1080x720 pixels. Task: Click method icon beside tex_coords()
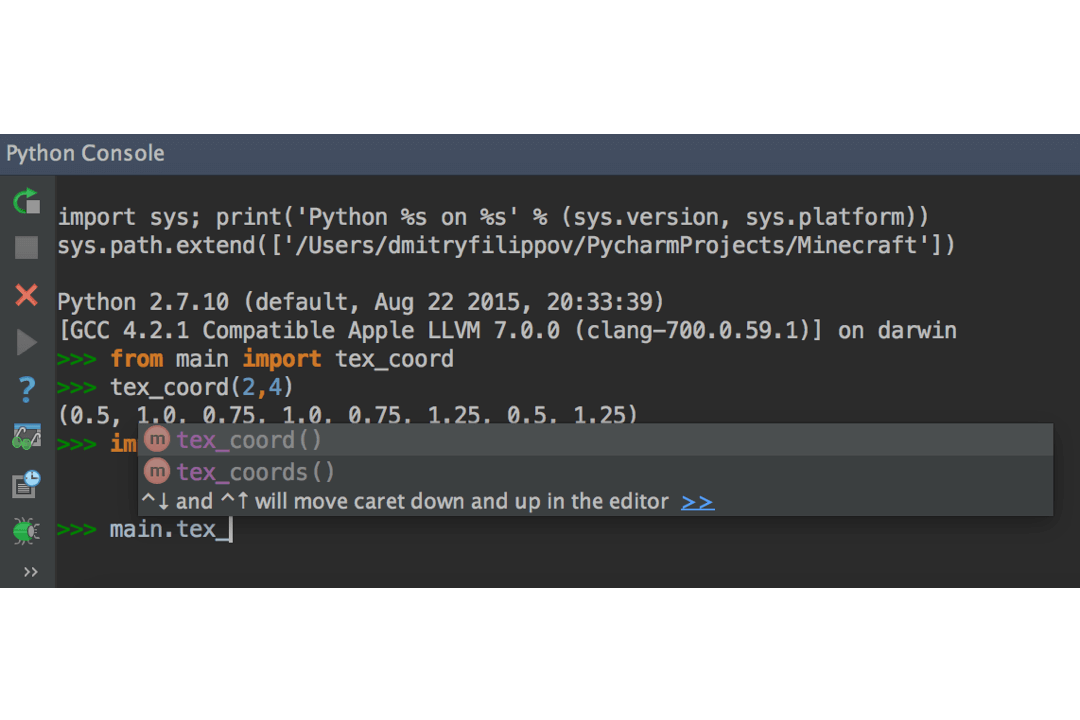[x=156, y=471]
